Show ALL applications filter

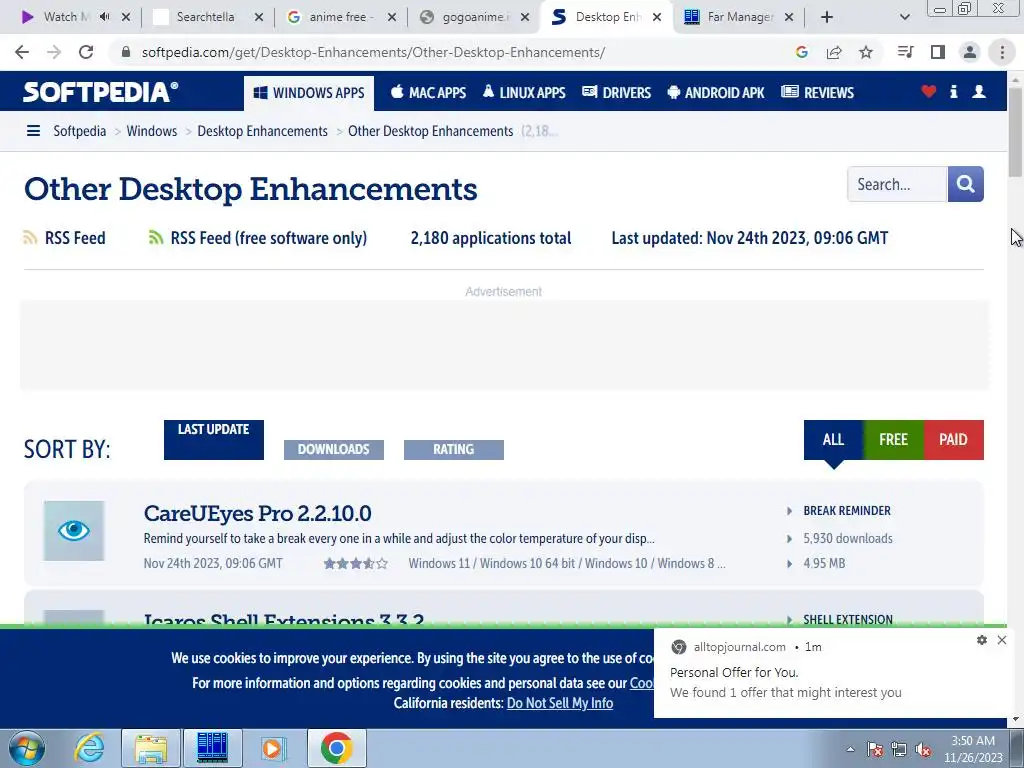[x=833, y=440]
